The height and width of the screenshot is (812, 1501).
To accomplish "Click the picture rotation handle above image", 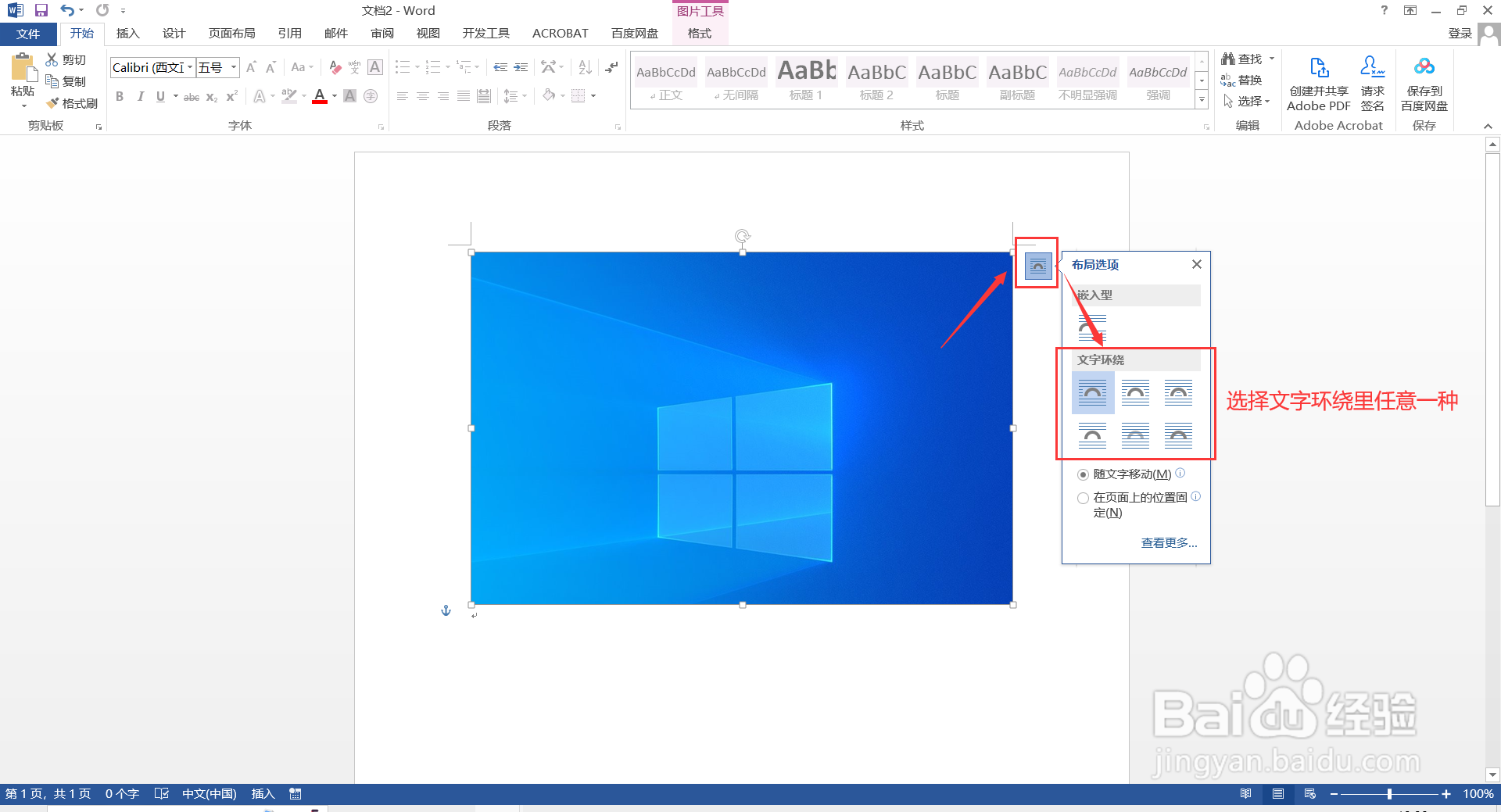I will coord(742,235).
